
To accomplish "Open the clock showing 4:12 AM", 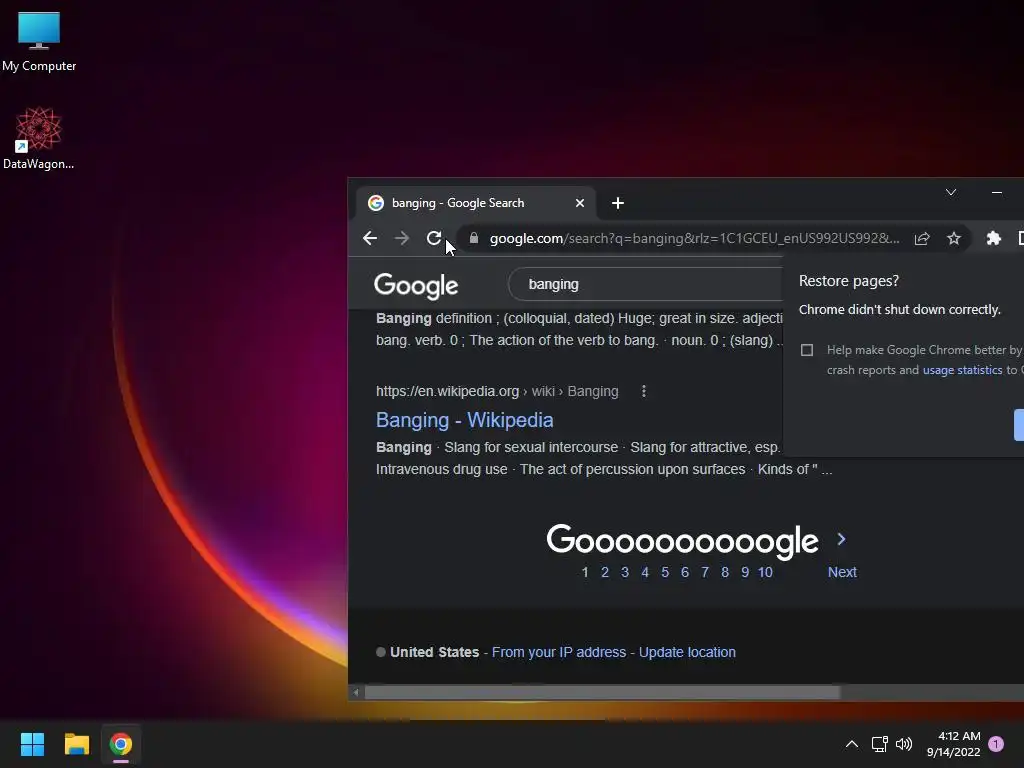I will (x=953, y=744).
